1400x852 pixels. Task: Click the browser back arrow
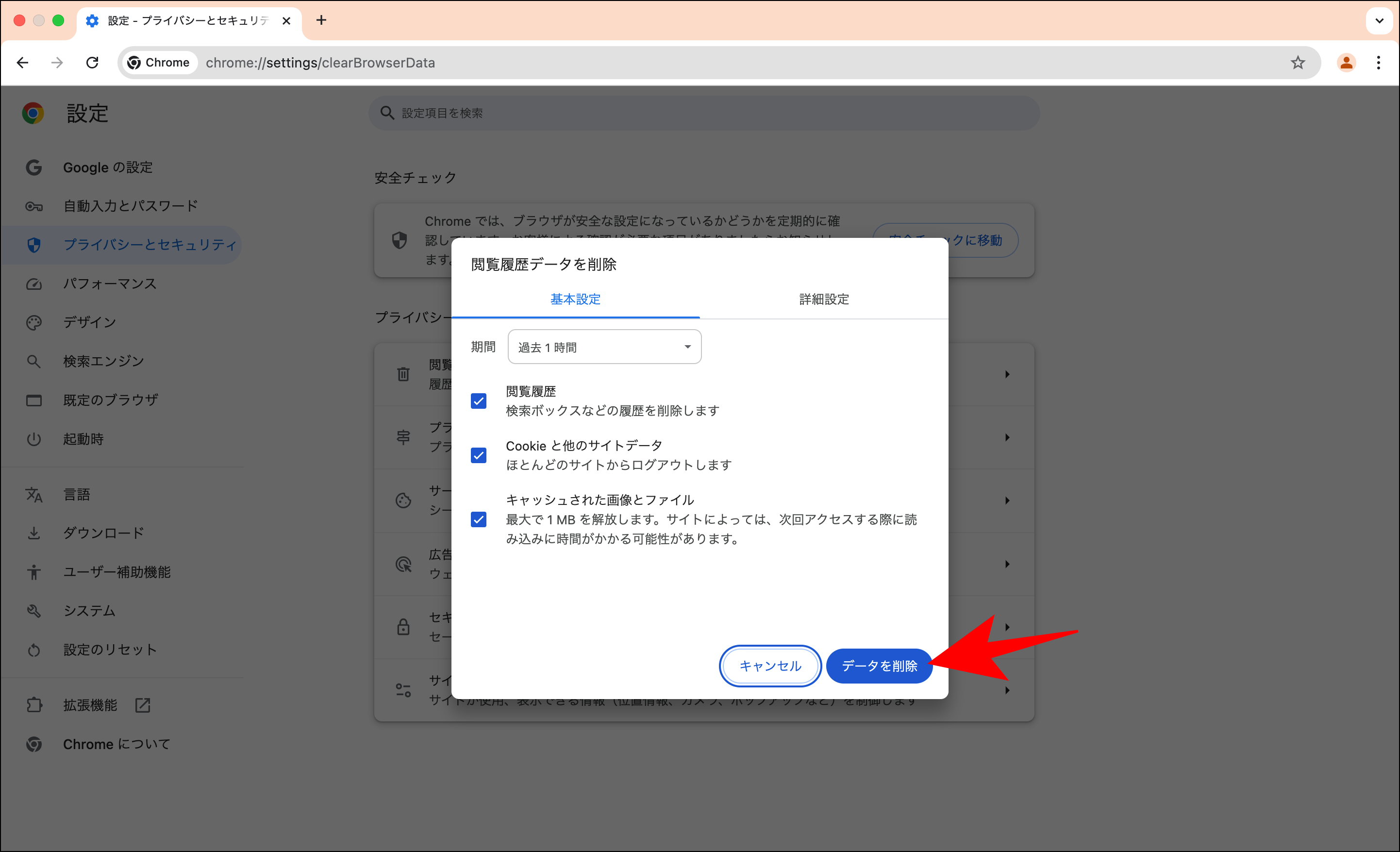[23, 63]
